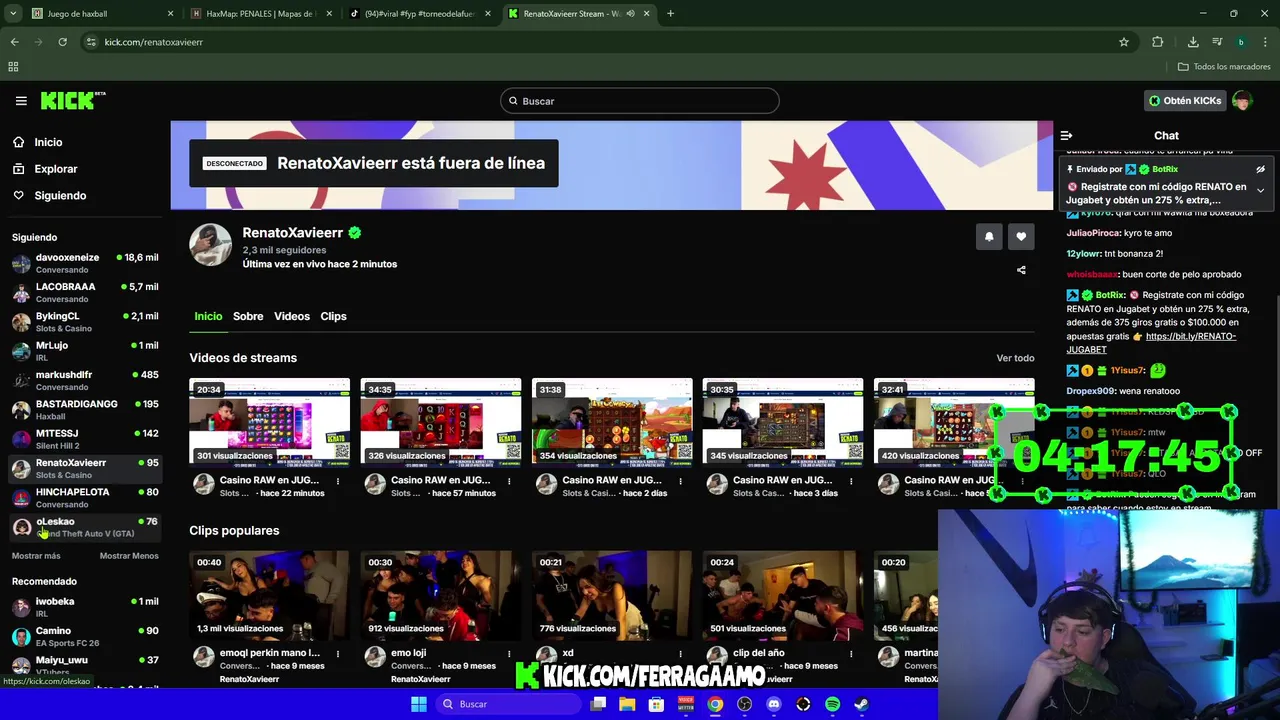Open options for the hace 2 días video
The height and width of the screenshot is (720, 1280).
(680, 481)
